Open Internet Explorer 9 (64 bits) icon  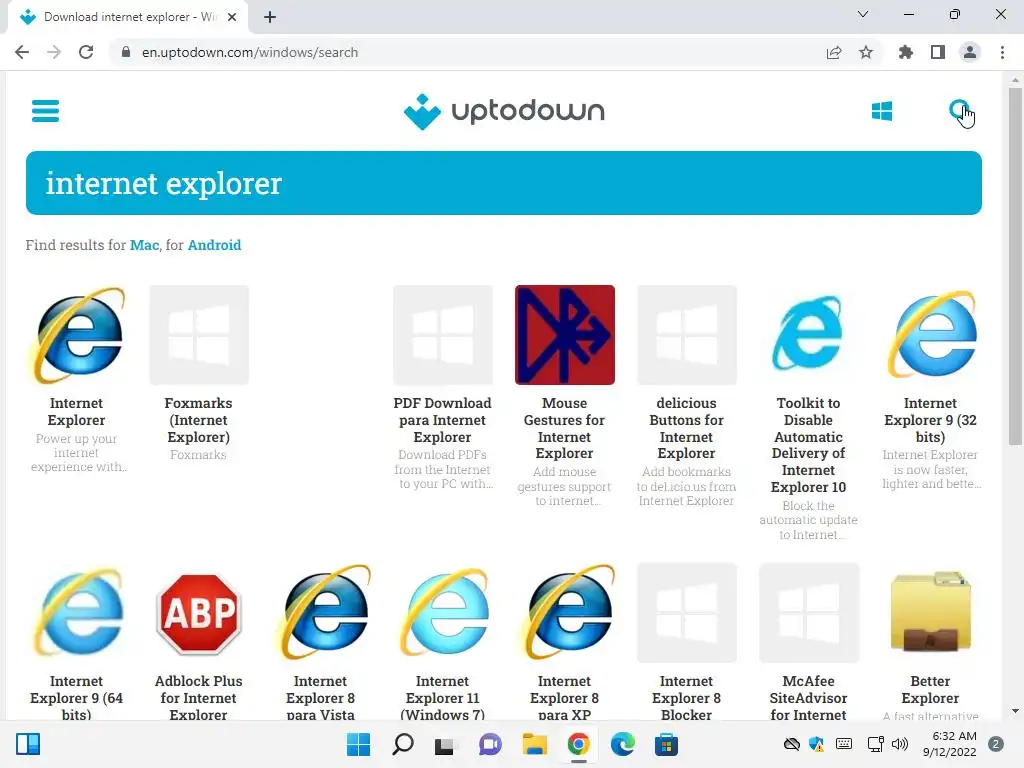point(76,613)
